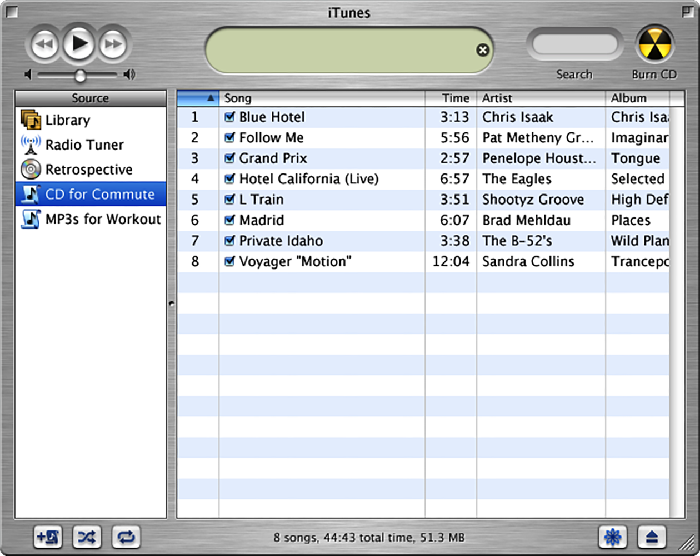The width and height of the screenshot is (700, 556).
Task: Create a new playlist with the plus button
Action: point(47,537)
